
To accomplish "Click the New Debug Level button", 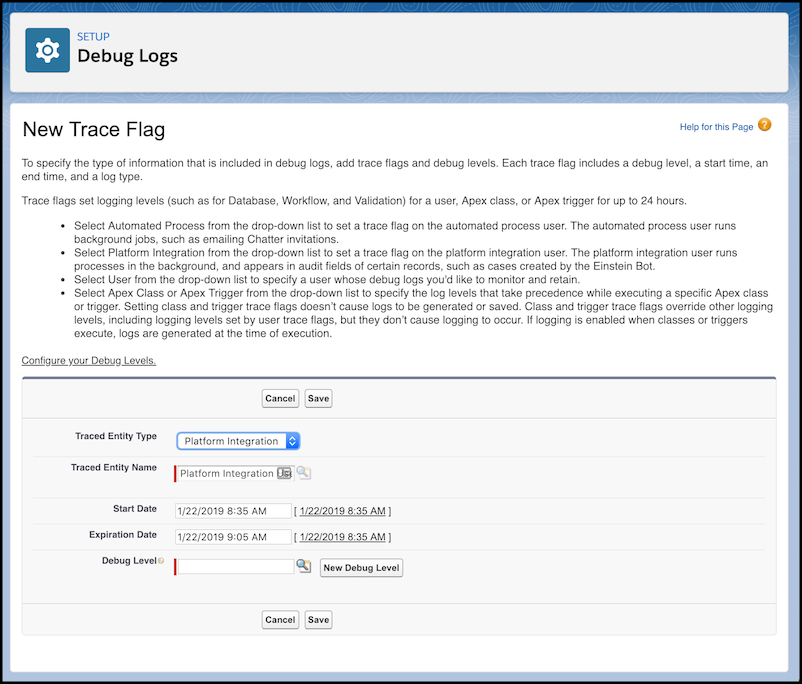I will [361, 568].
